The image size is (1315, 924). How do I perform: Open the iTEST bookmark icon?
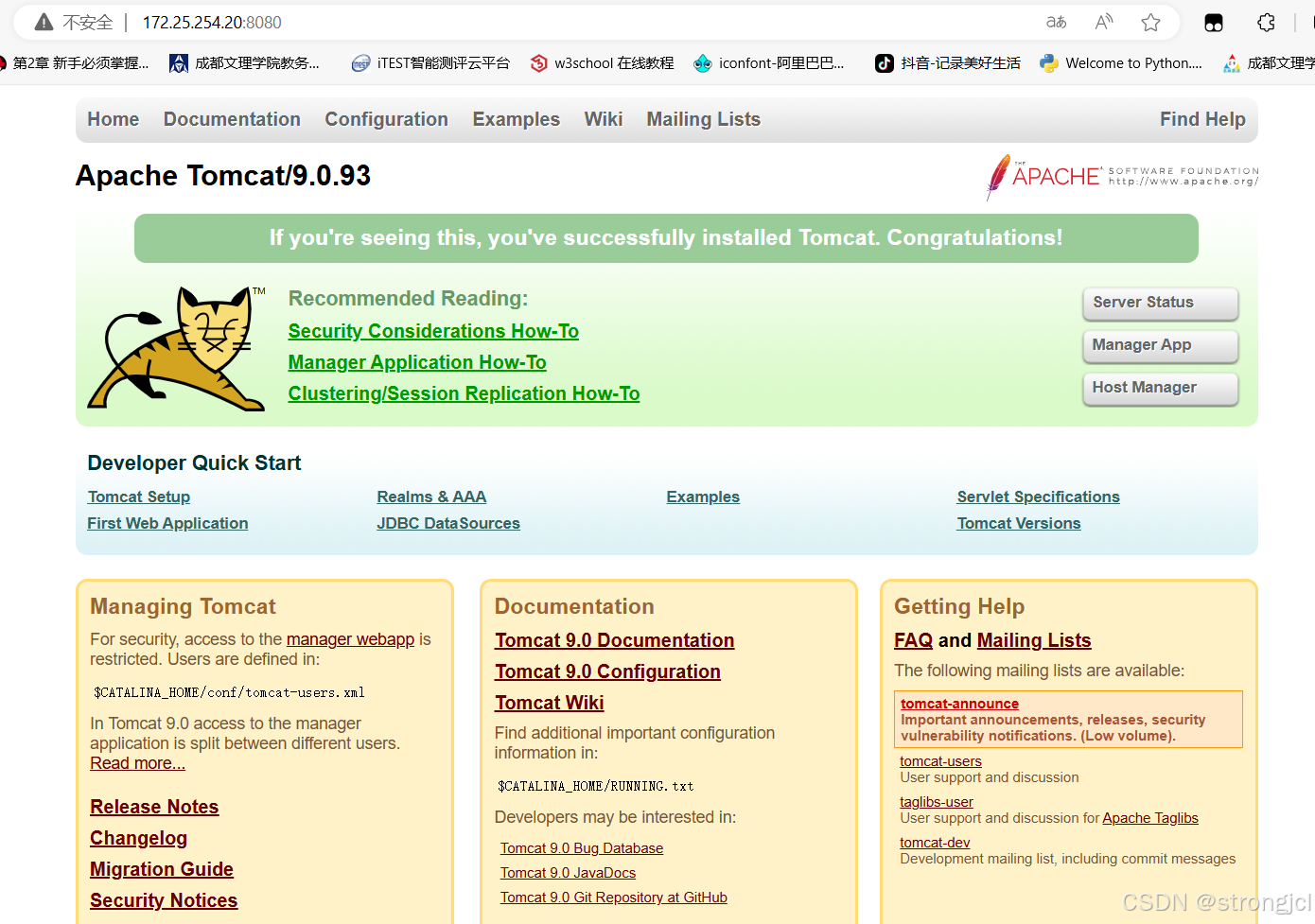360,63
